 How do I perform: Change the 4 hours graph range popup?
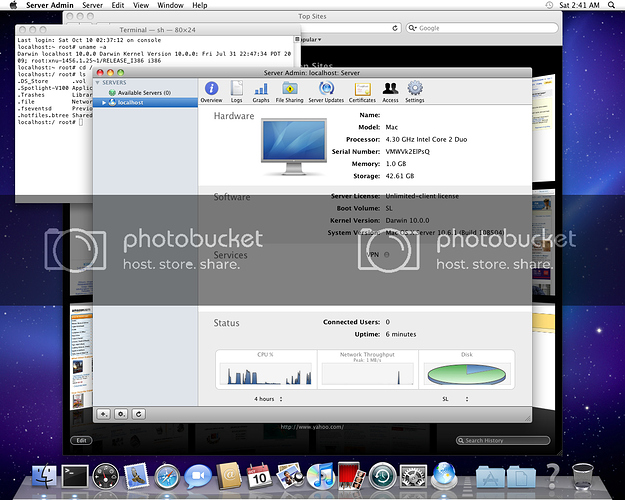tap(268, 399)
